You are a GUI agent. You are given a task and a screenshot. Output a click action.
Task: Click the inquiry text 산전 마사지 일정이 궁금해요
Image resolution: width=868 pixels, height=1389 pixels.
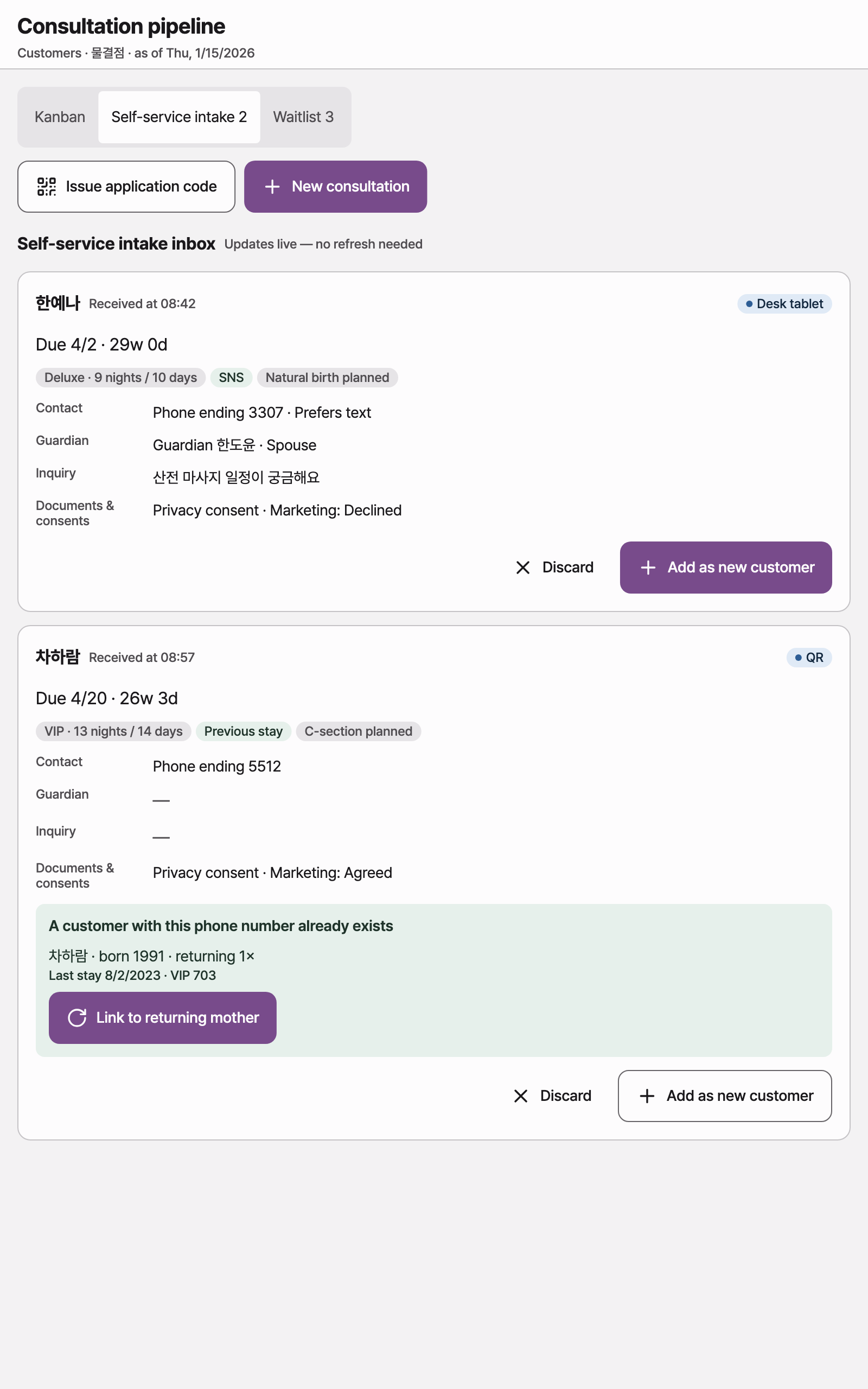[x=236, y=478]
